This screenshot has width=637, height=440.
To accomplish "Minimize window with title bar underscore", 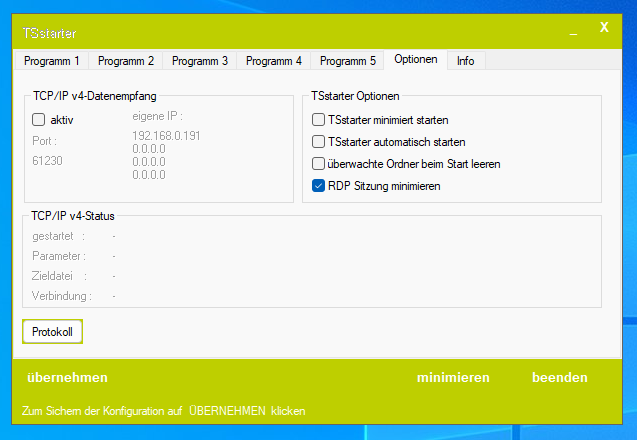I will pos(573,32).
